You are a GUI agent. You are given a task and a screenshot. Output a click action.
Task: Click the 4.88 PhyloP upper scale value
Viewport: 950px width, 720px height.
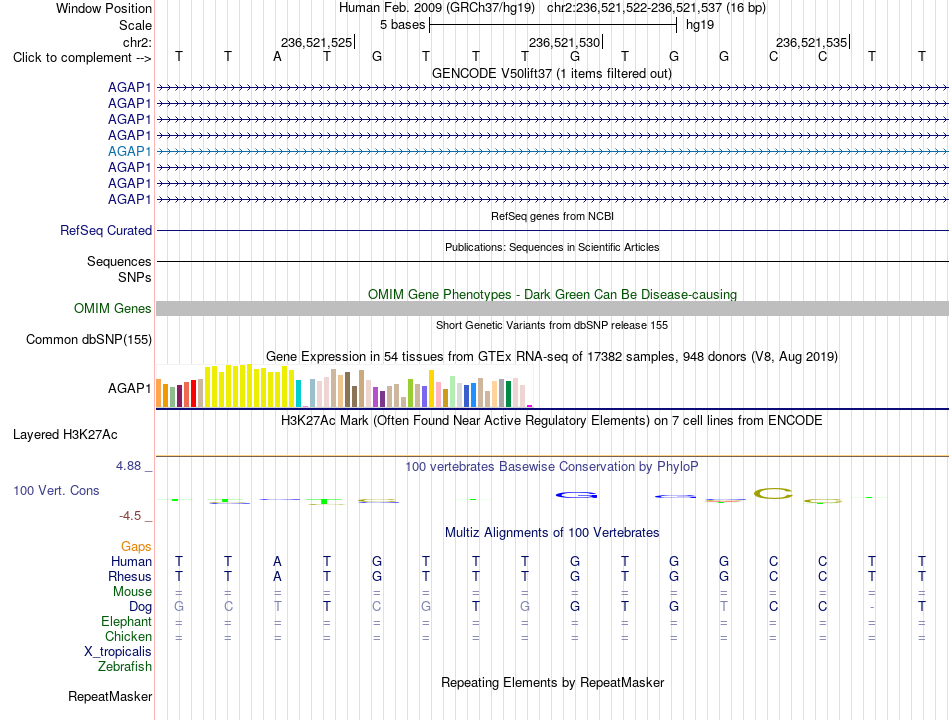[x=128, y=465]
